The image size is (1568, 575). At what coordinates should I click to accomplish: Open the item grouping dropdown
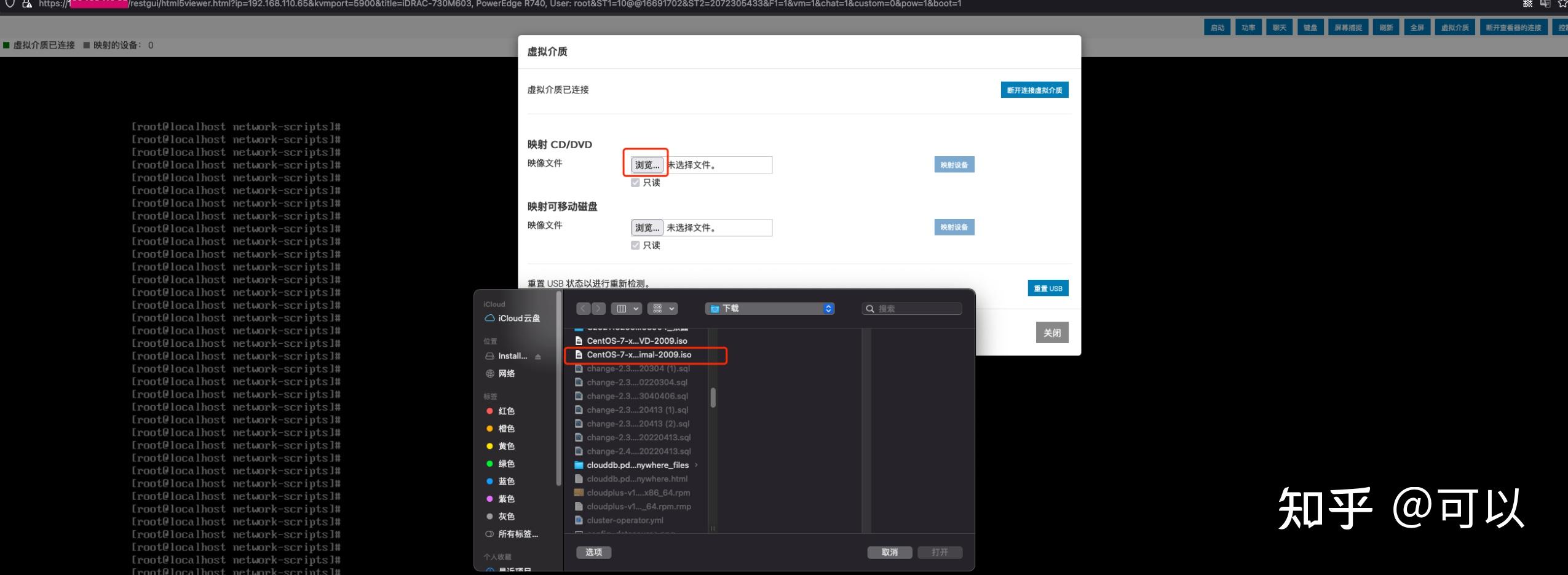tap(663, 308)
